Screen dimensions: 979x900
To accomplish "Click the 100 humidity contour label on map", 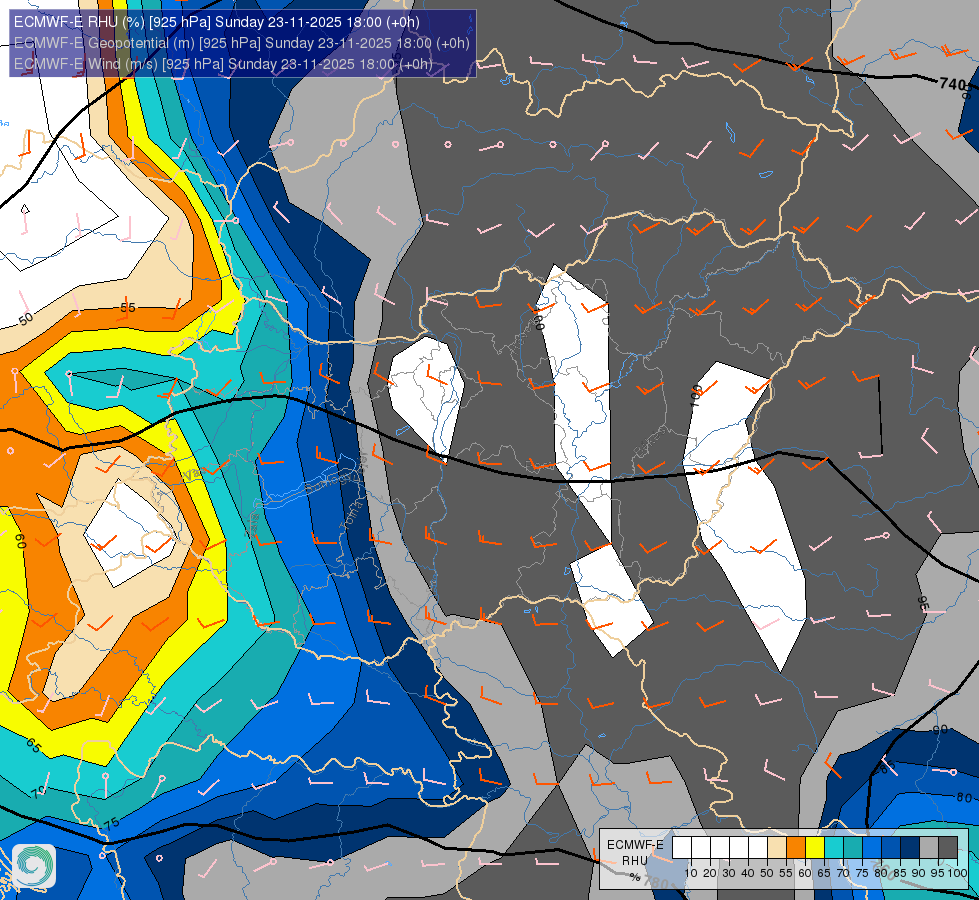I will click(x=697, y=395).
